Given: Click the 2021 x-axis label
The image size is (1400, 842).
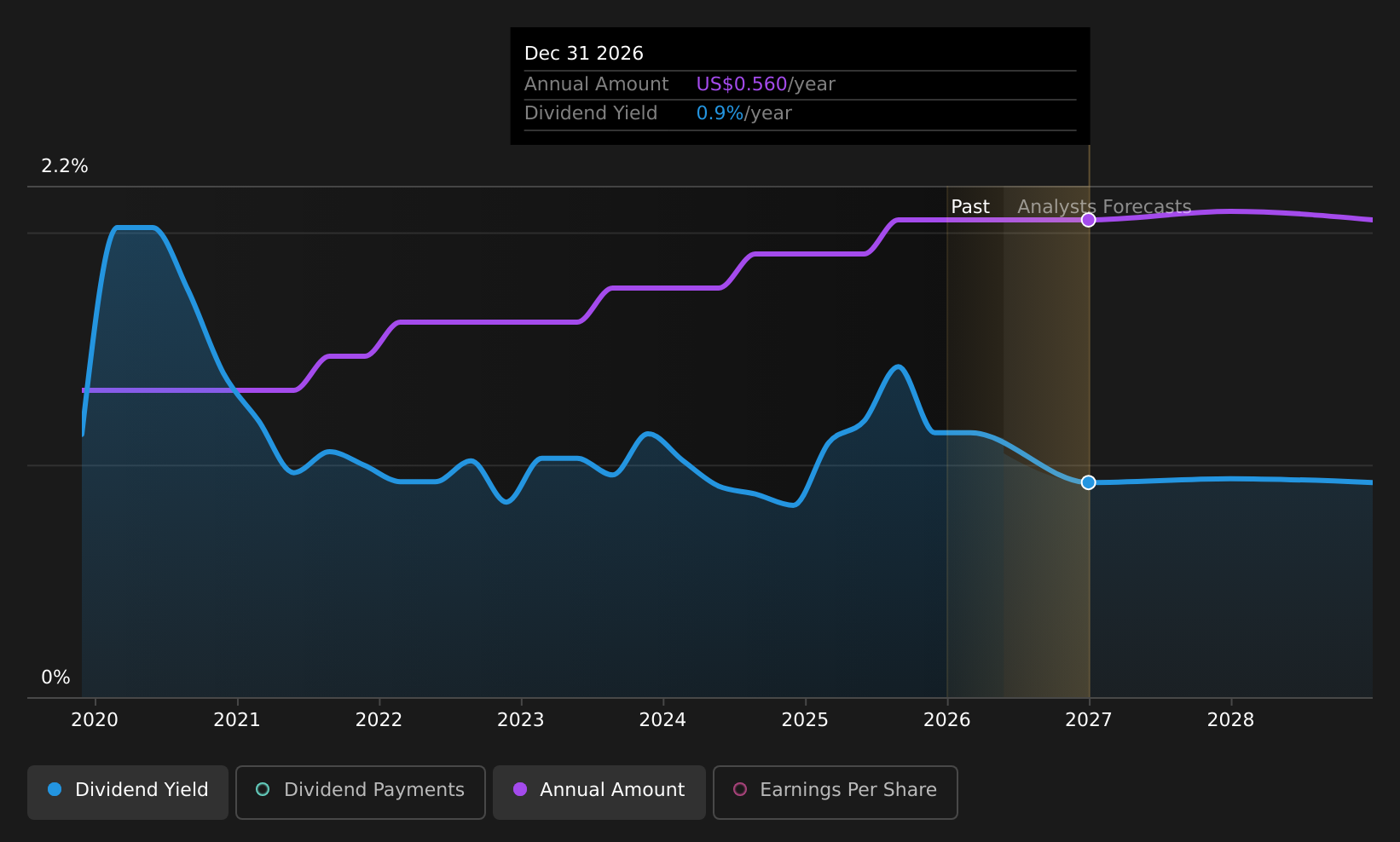Looking at the screenshot, I should (236, 720).
